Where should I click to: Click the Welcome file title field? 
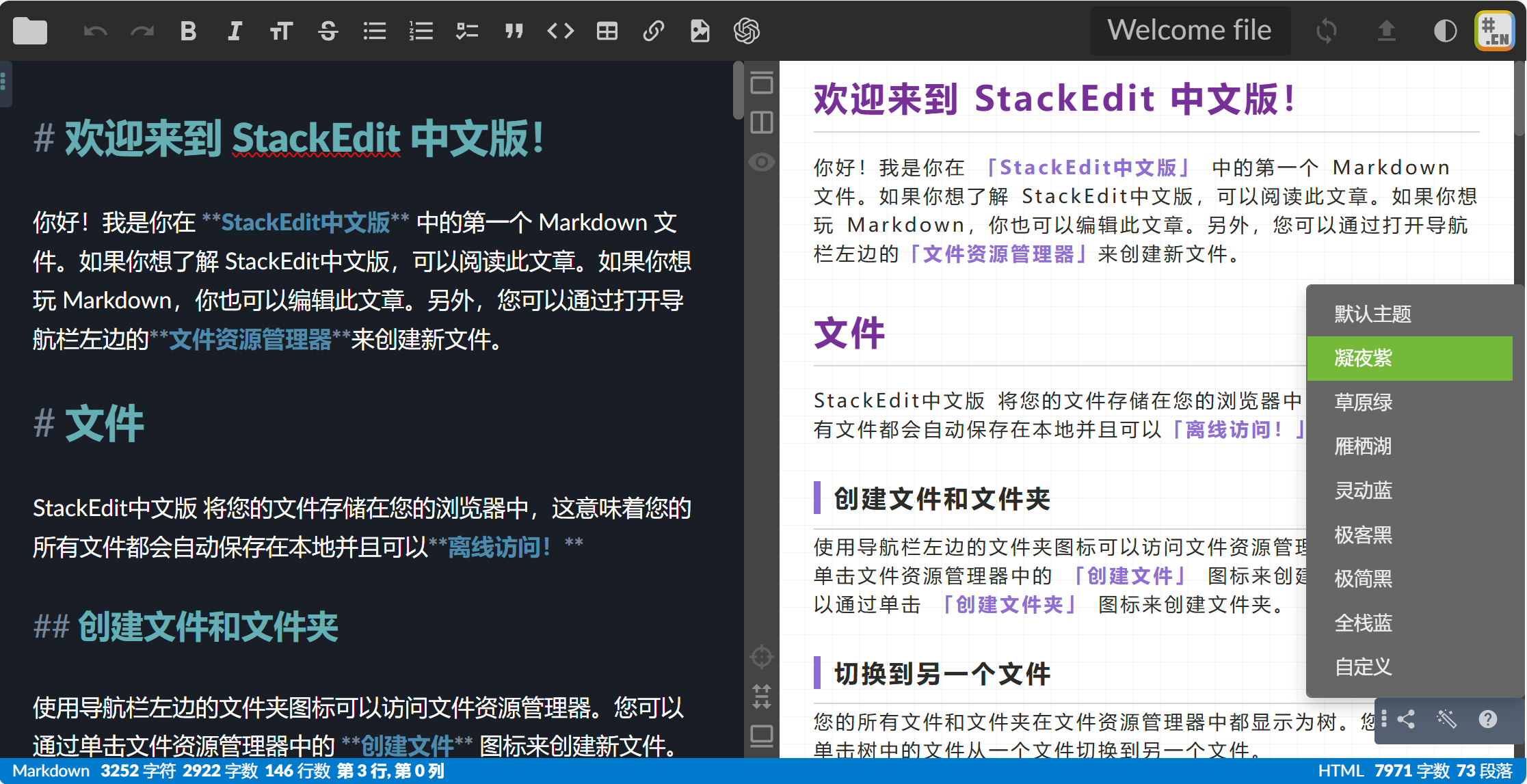point(1190,29)
